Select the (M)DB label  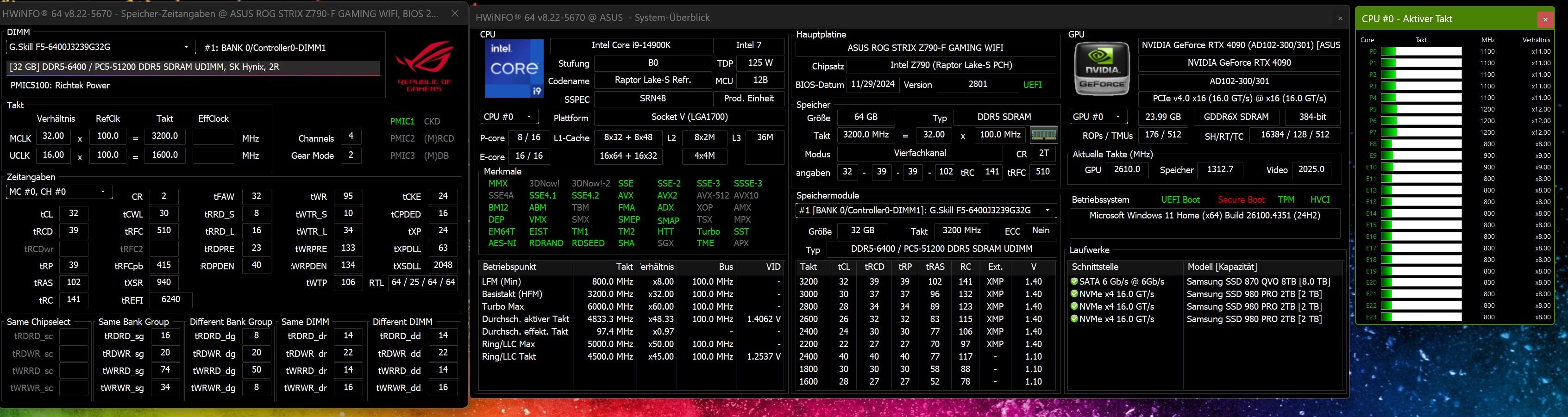coord(436,155)
